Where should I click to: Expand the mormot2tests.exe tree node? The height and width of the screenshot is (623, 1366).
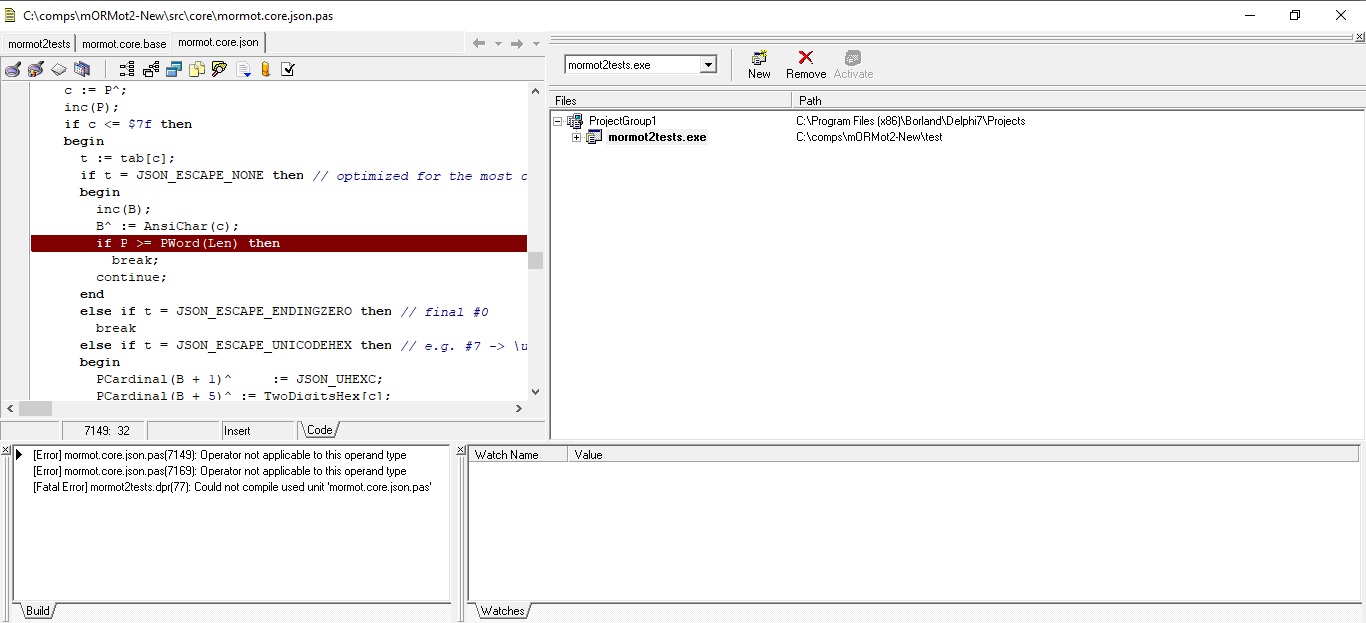click(576, 137)
